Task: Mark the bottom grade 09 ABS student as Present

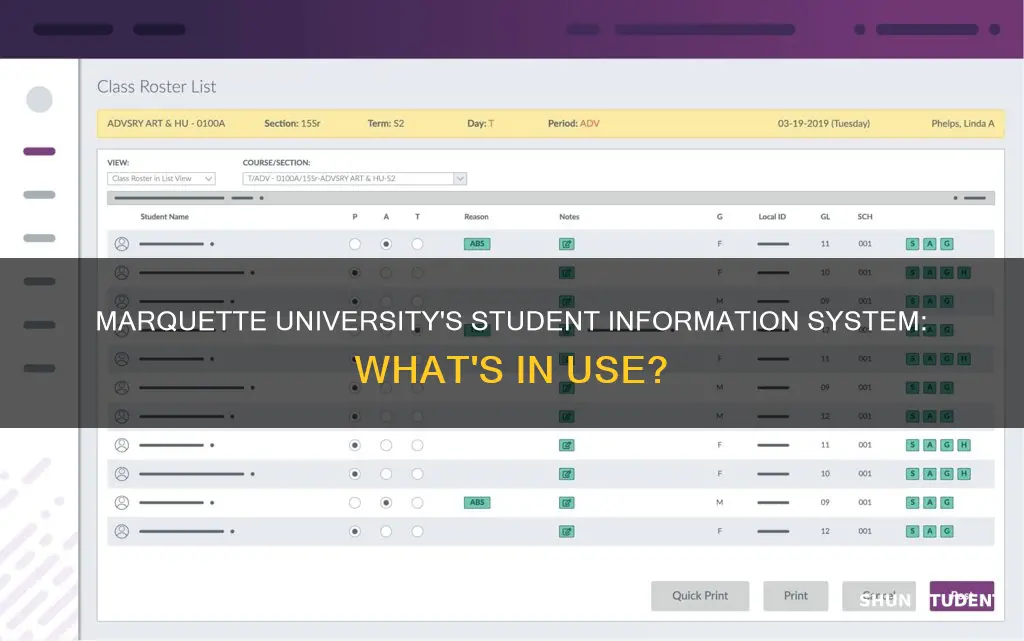Action: point(355,503)
